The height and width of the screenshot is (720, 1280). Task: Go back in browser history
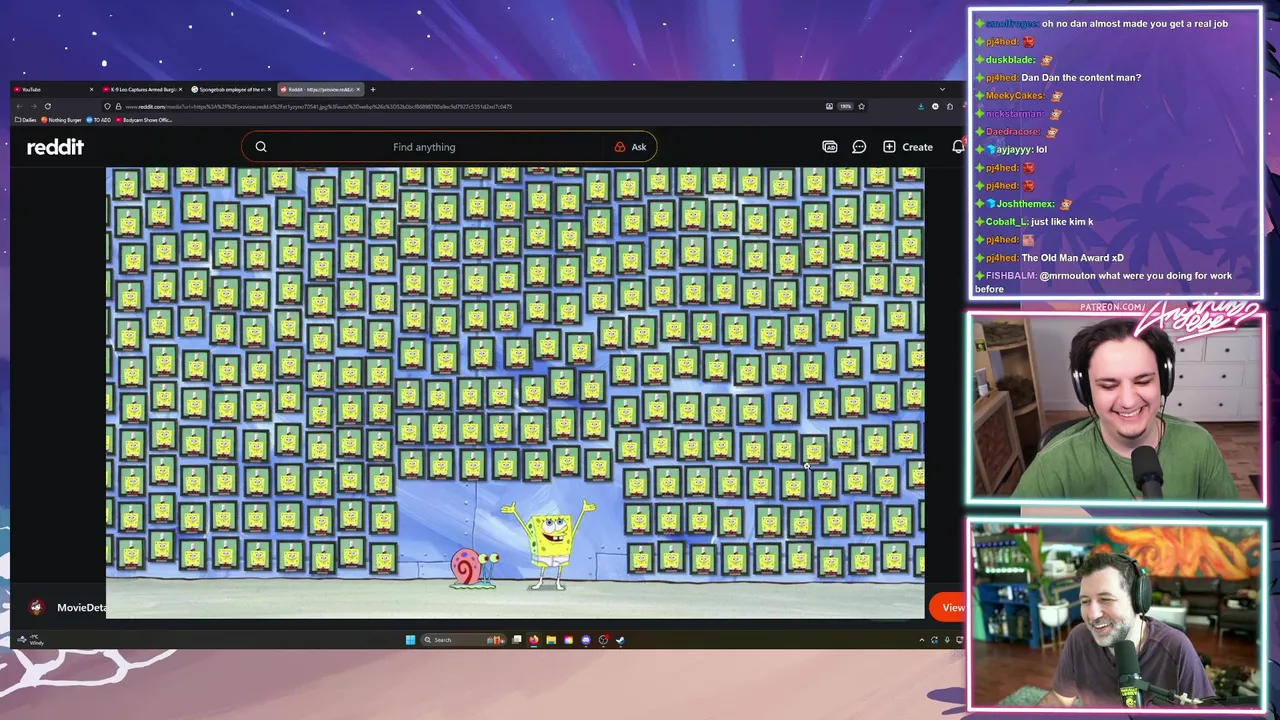click(19, 106)
